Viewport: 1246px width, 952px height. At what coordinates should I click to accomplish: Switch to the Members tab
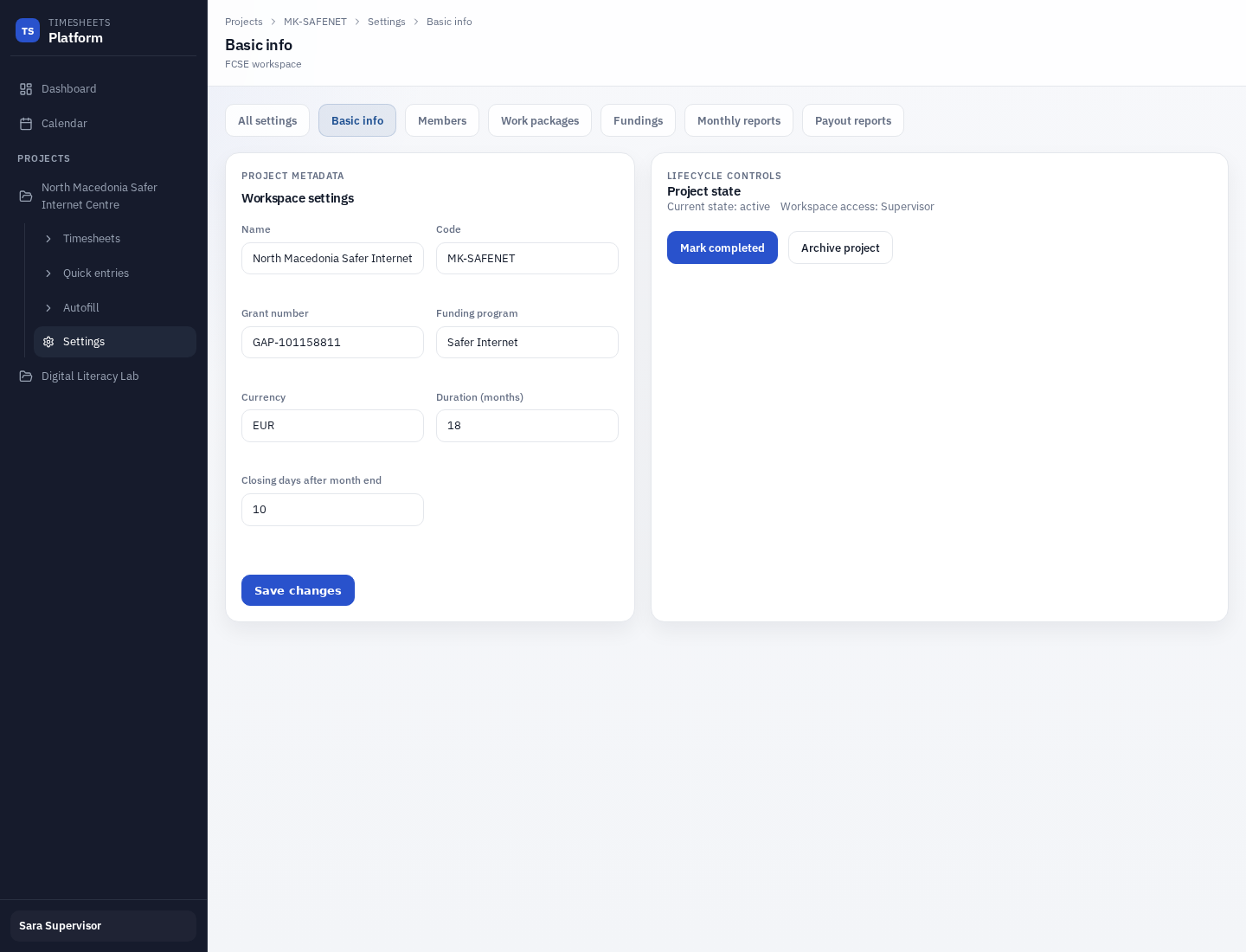(442, 120)
